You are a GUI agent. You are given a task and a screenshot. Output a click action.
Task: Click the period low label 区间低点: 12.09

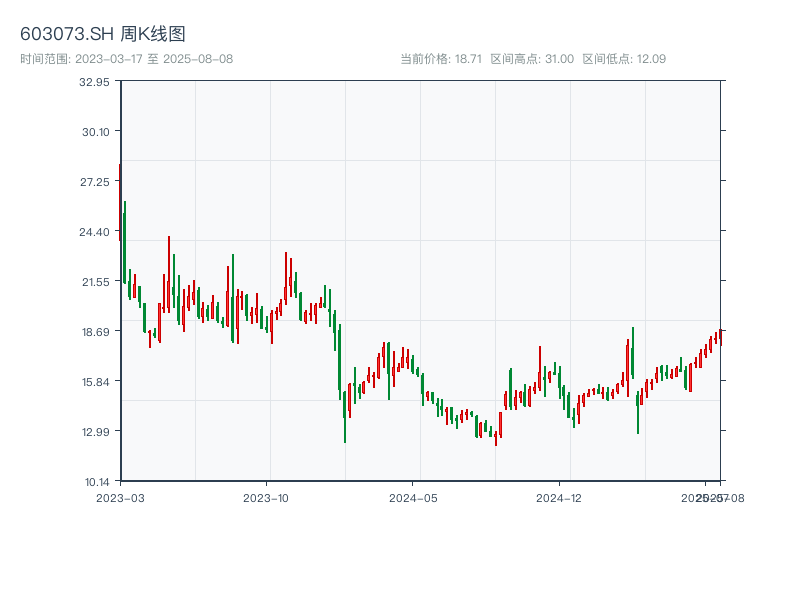[x=624, y=59]
